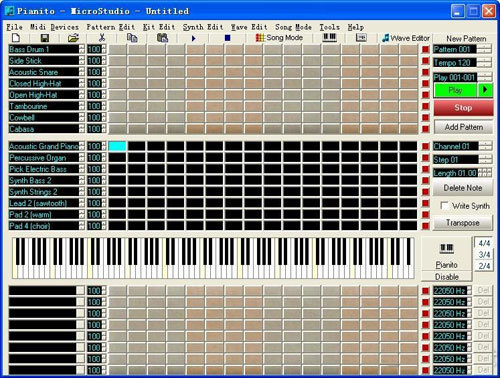
Task: Enable the Write Synth checkbox
Action: (x=444, y=206)
